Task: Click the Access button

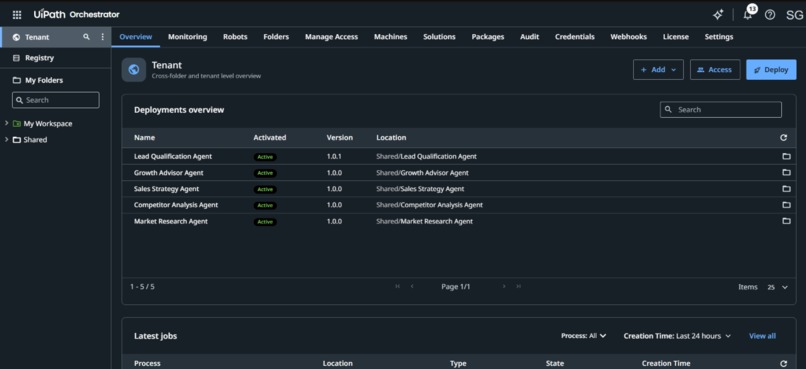Action: pyautogui.click(x=715, y=70)
